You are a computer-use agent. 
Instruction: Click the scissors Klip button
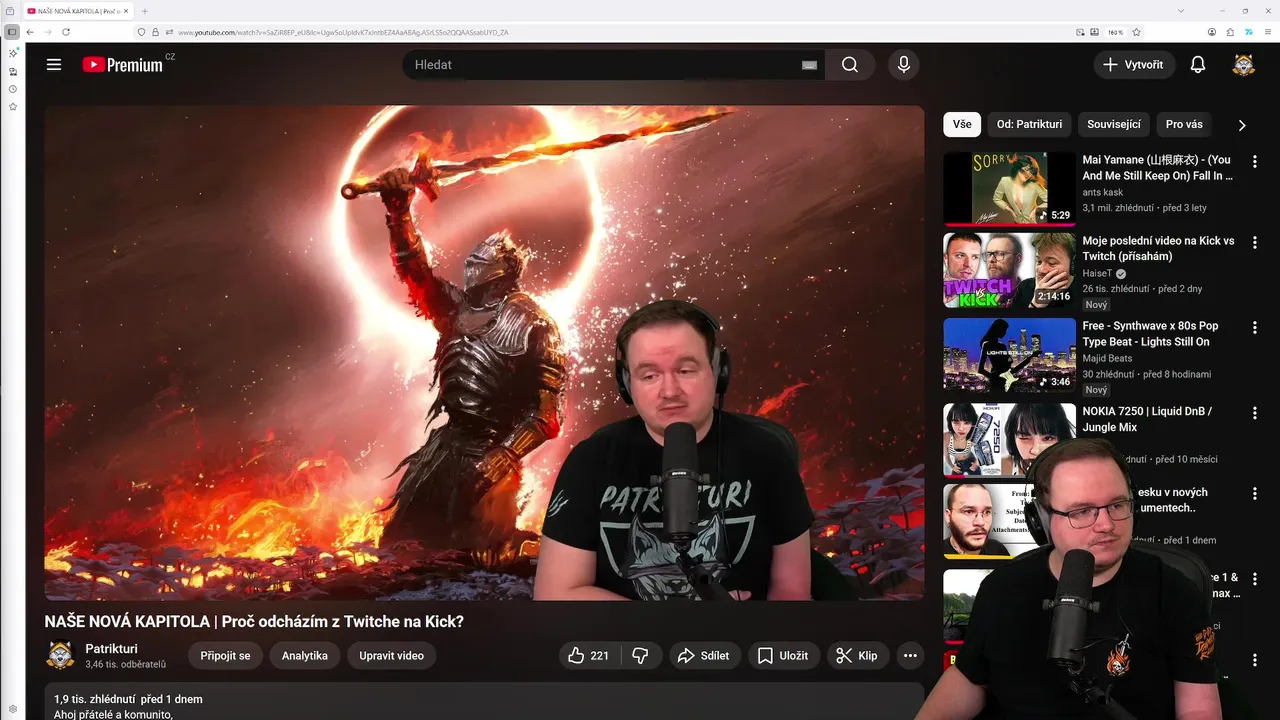pyautogui.click(x=857, y=656)
